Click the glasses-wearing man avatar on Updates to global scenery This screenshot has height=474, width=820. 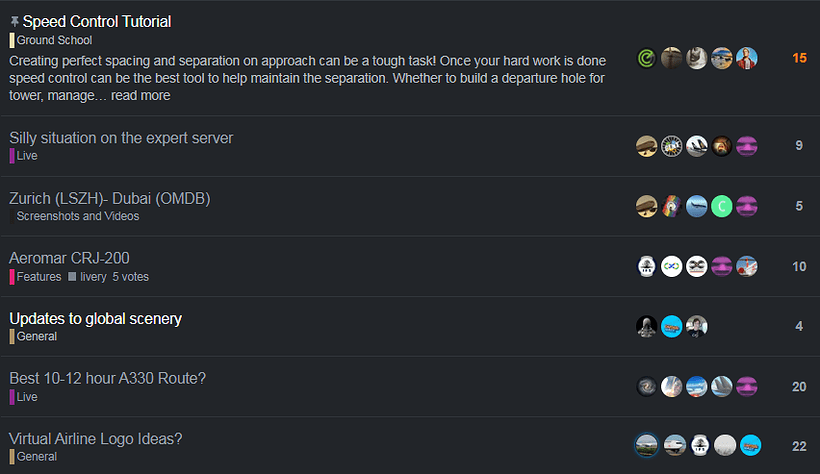click(697, 326)
